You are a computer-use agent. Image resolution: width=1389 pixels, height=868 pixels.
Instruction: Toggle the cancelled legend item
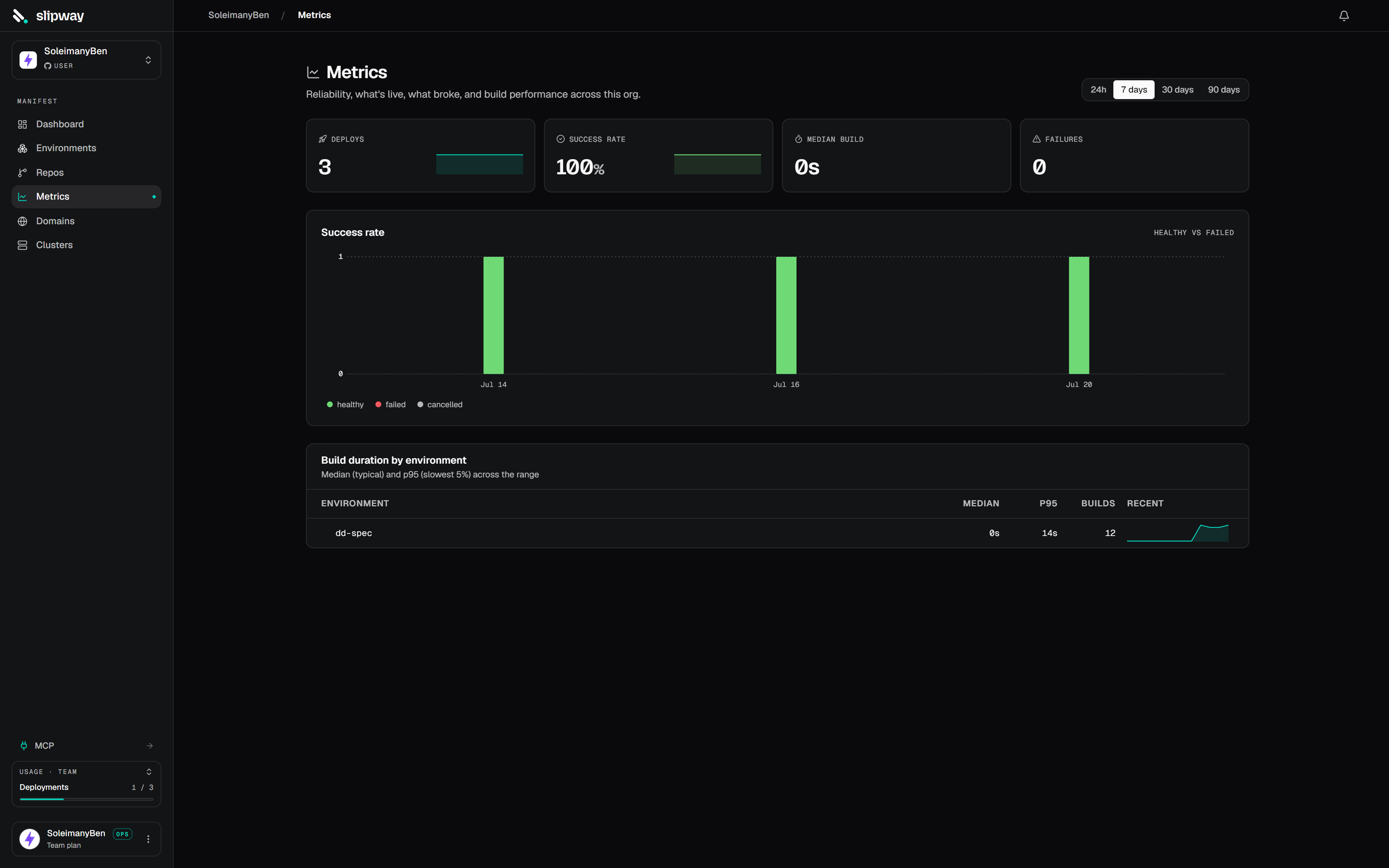click(x=439, y=405)
